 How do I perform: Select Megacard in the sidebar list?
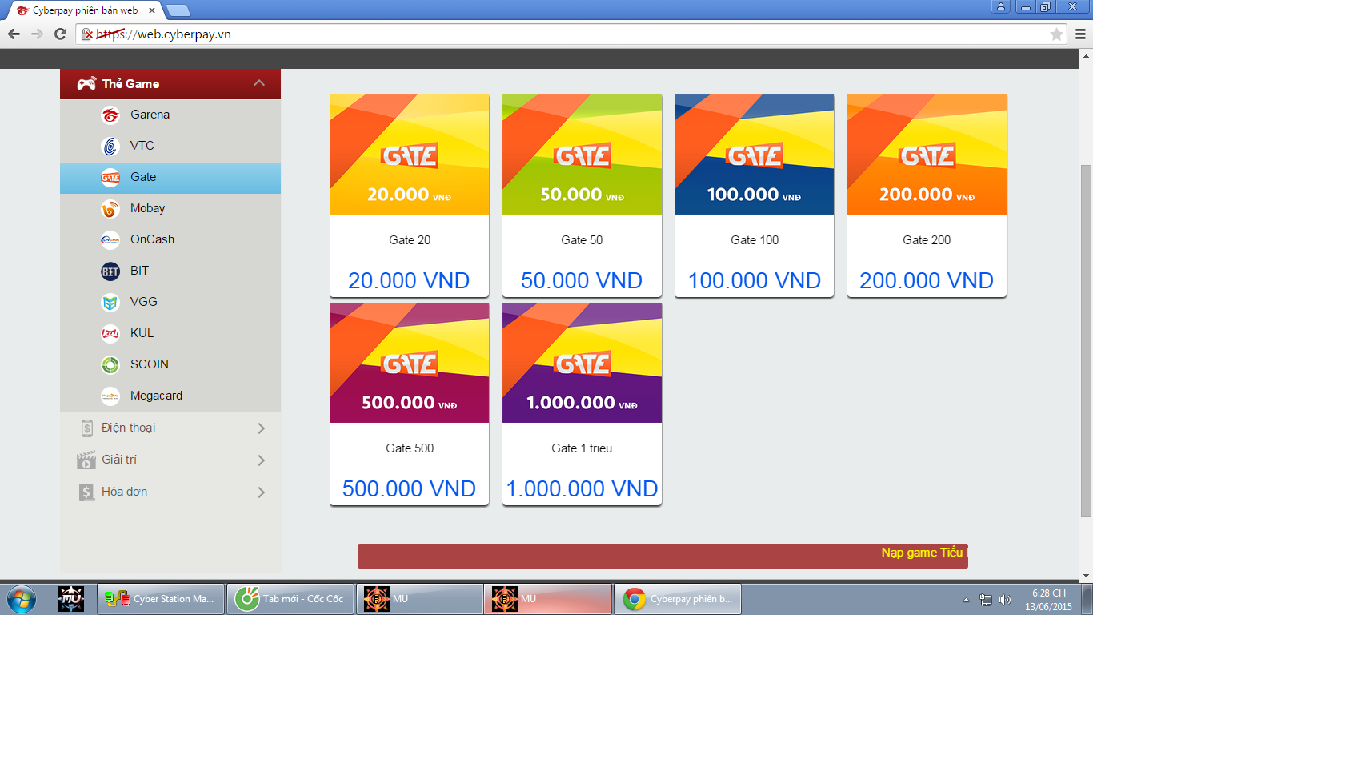170,396
